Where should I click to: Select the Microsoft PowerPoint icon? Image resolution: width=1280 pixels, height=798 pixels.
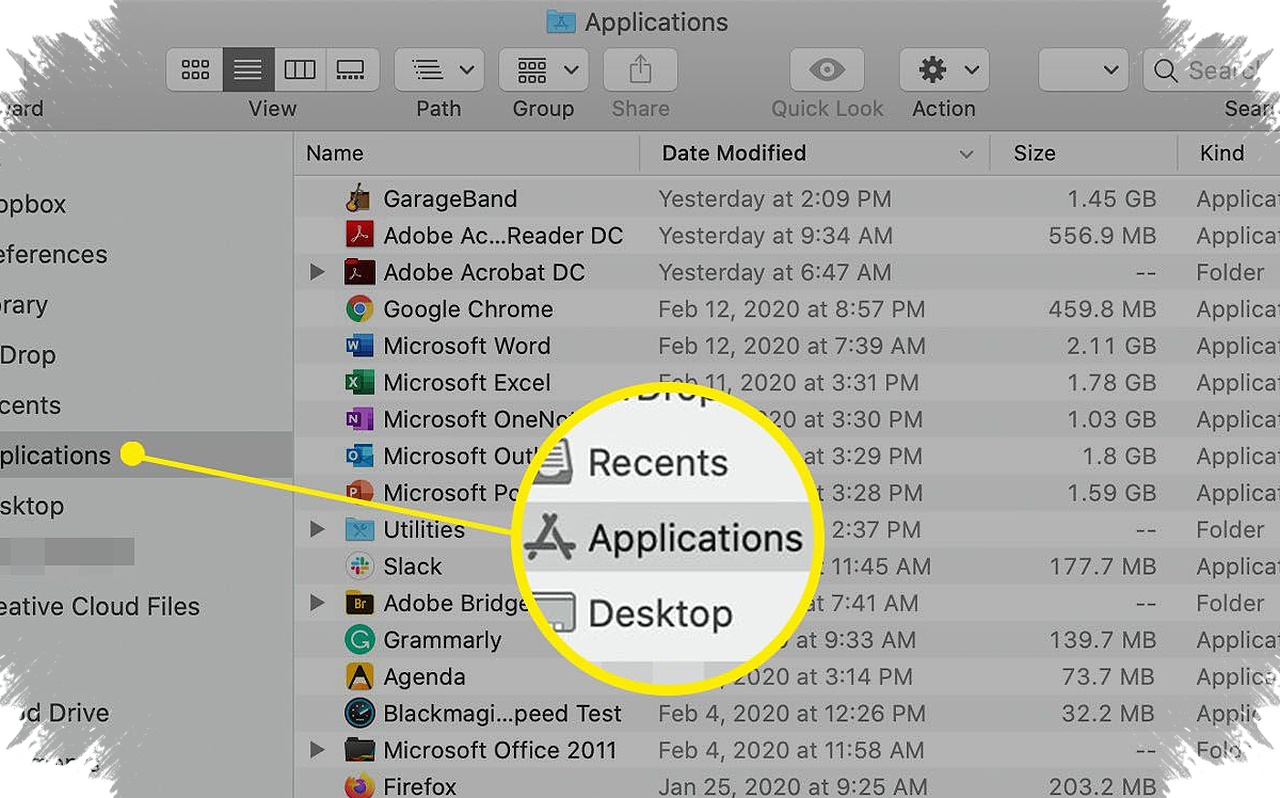point(359,493)
